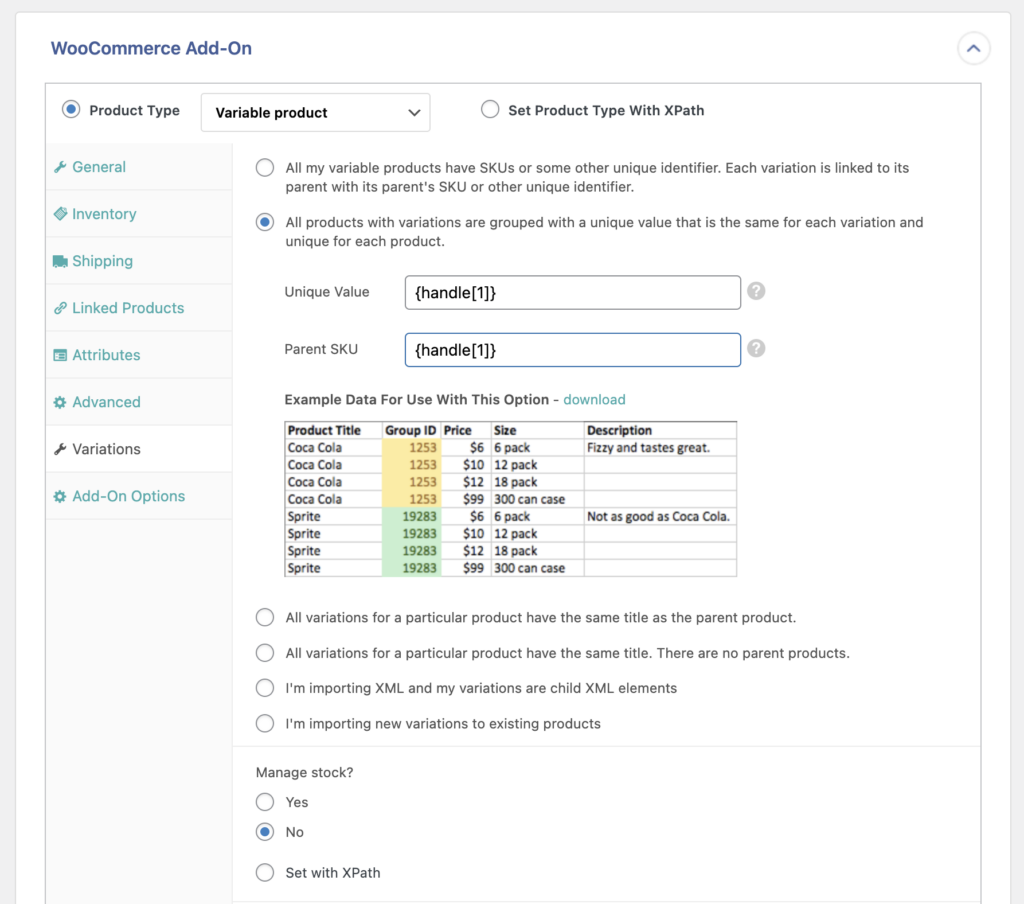Open Shipping settings via its sidebar icon

(62, 261)
